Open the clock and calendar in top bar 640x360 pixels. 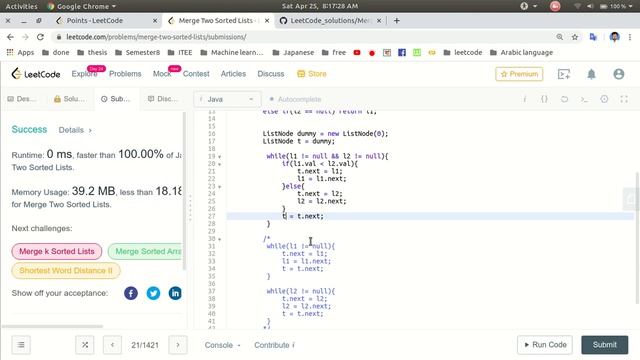(320, 6)
